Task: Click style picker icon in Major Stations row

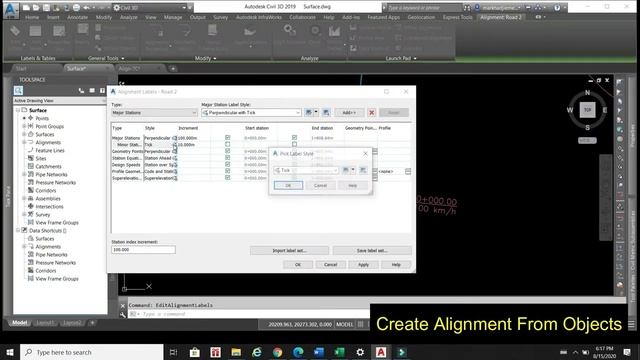Action: [x=175, y=138]
